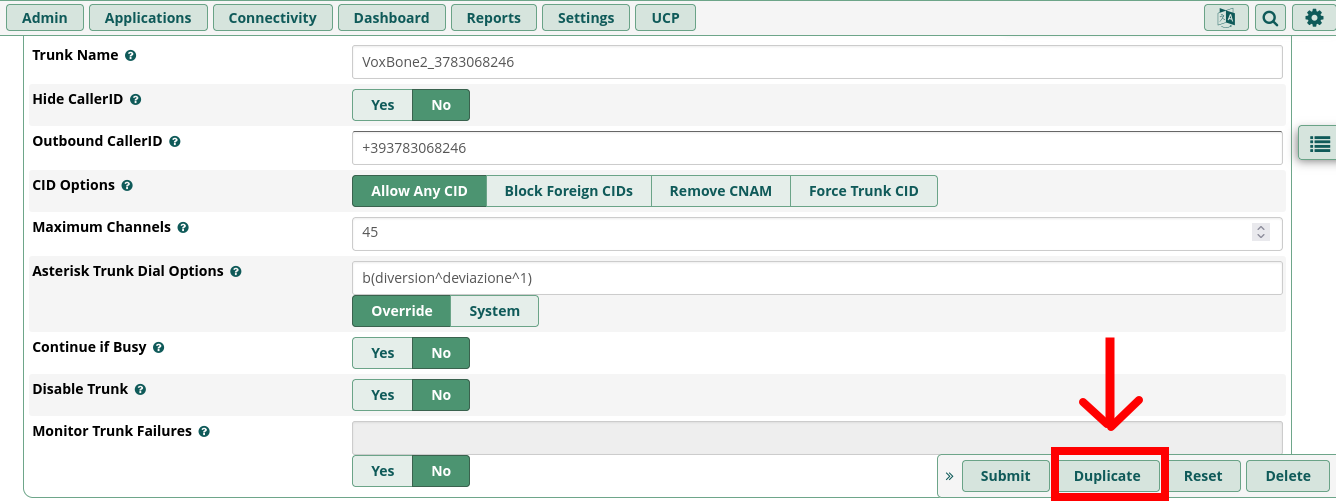Adjust Maximum Channels spinner arrows
The width and height of the screenshot is (1336, 502).
[x=1260, y=232]
